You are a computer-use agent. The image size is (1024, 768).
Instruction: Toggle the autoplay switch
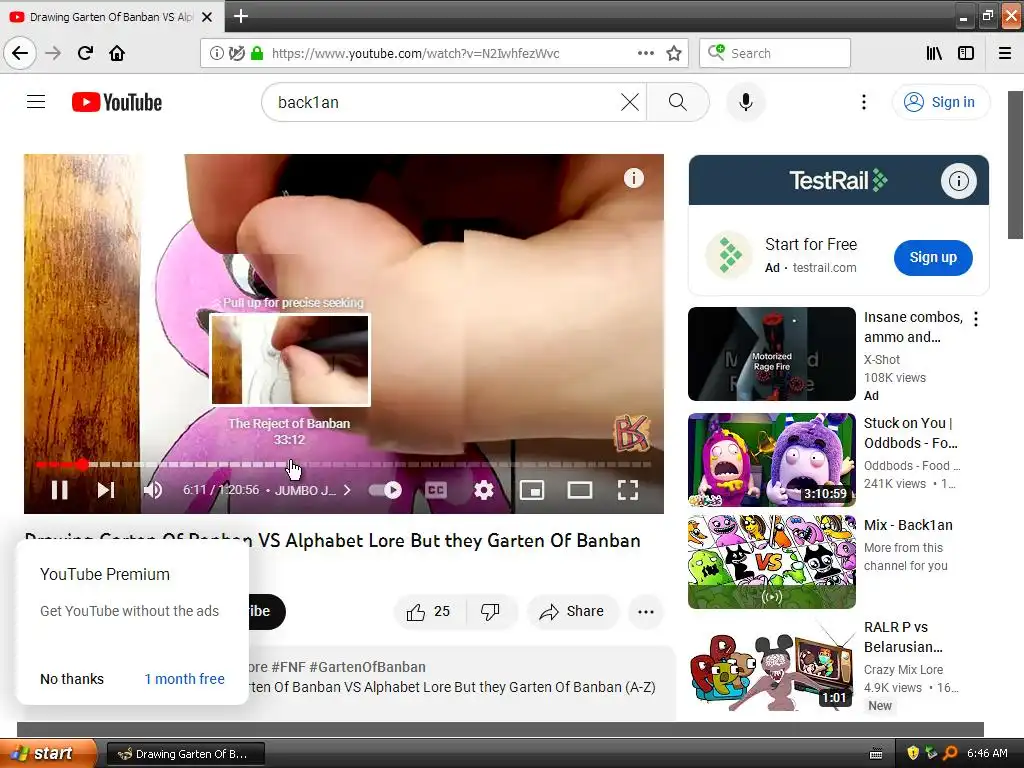click(x=385, y=490)
